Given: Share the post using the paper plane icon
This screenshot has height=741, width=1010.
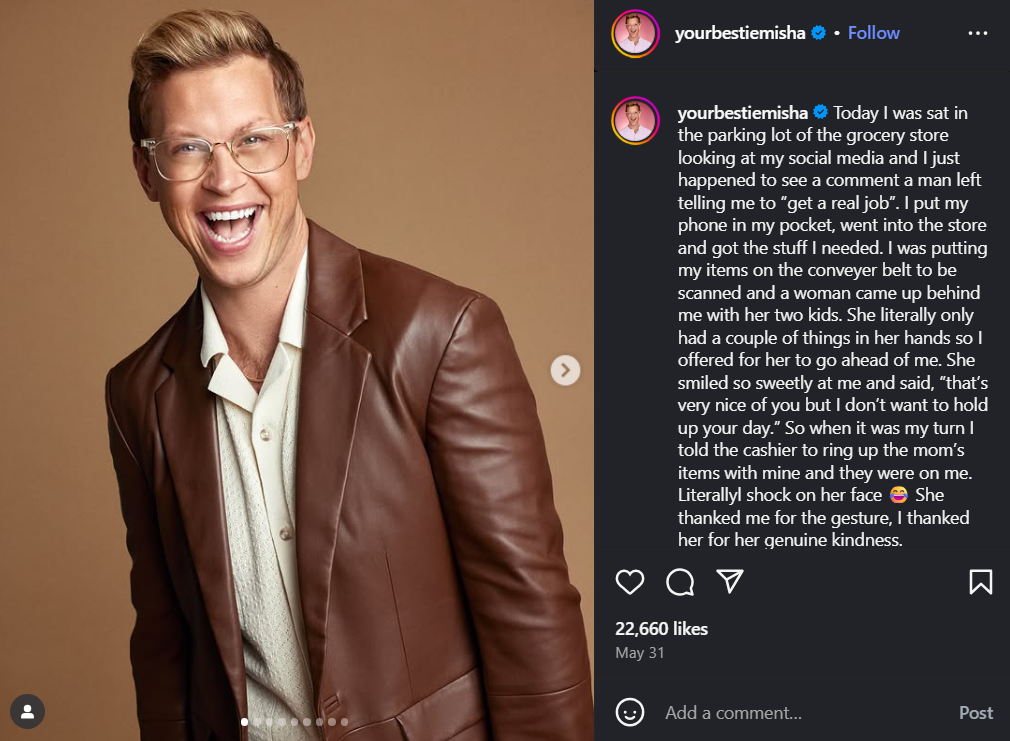Looking at the screenshot, I should [x=731, y=581].
